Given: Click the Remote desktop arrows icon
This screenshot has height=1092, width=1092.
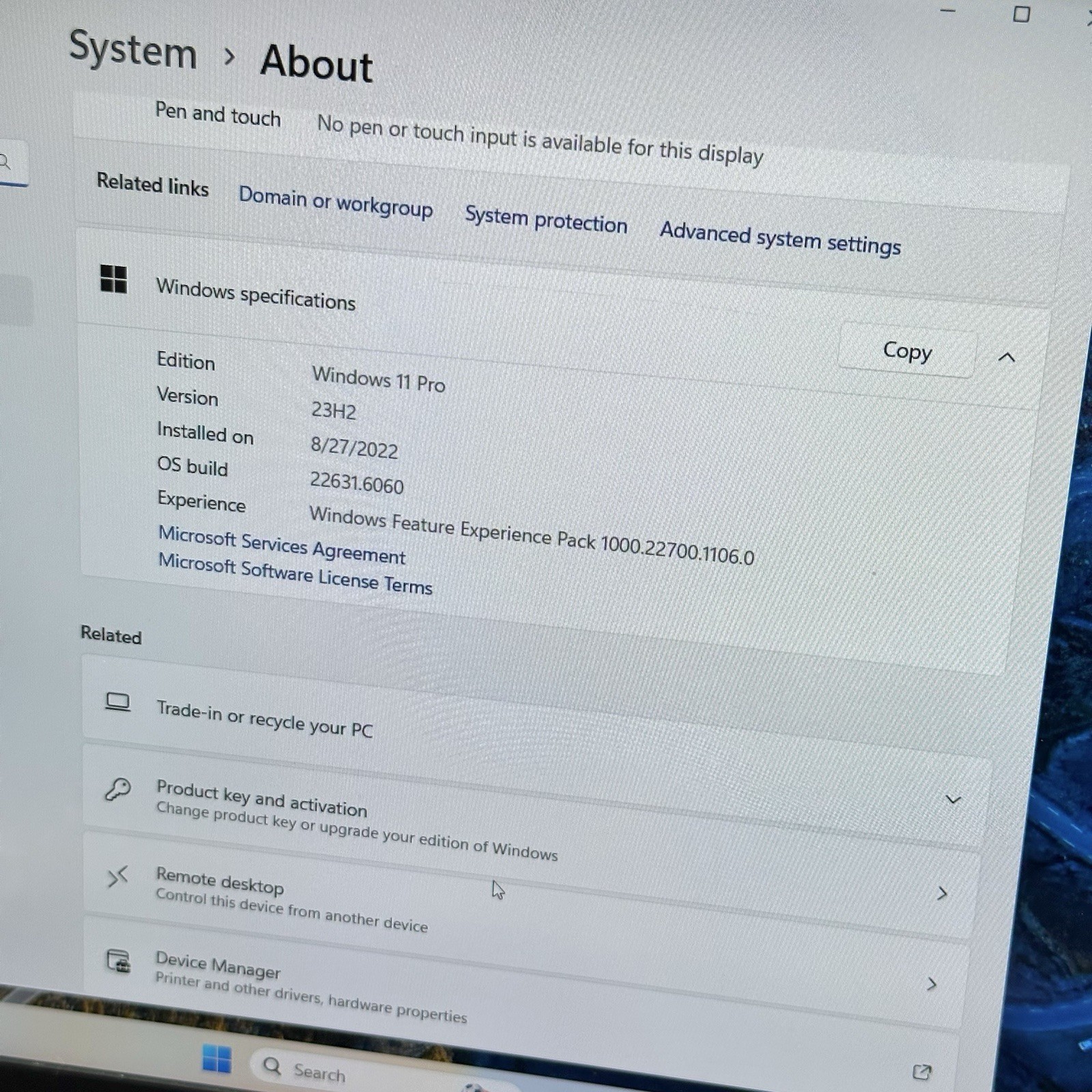Looking at the screenshot, I should [x=117, y=876].
